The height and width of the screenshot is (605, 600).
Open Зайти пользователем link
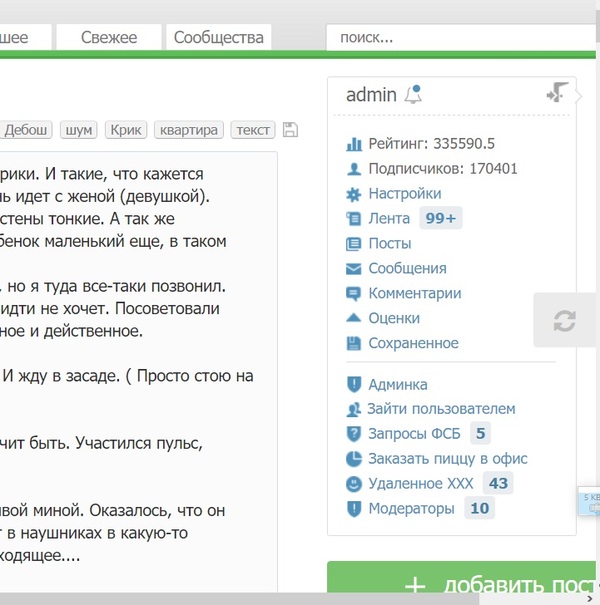[441, 409]
